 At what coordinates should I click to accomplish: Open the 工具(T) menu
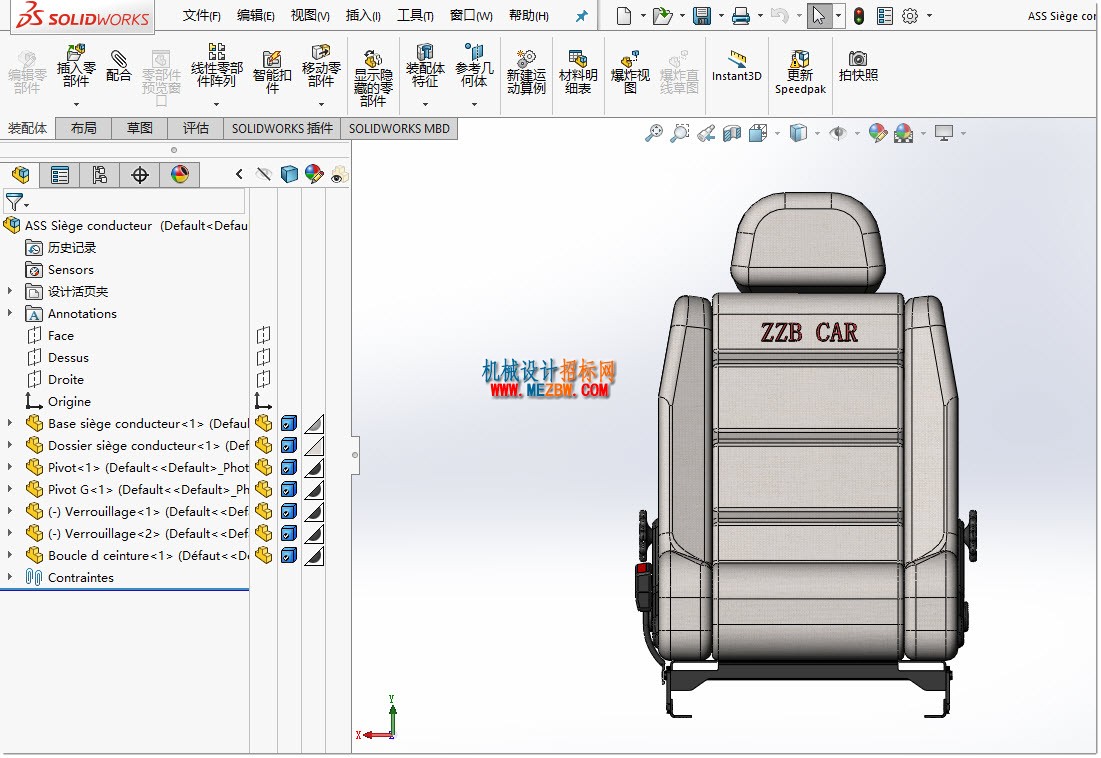(415, 15)
